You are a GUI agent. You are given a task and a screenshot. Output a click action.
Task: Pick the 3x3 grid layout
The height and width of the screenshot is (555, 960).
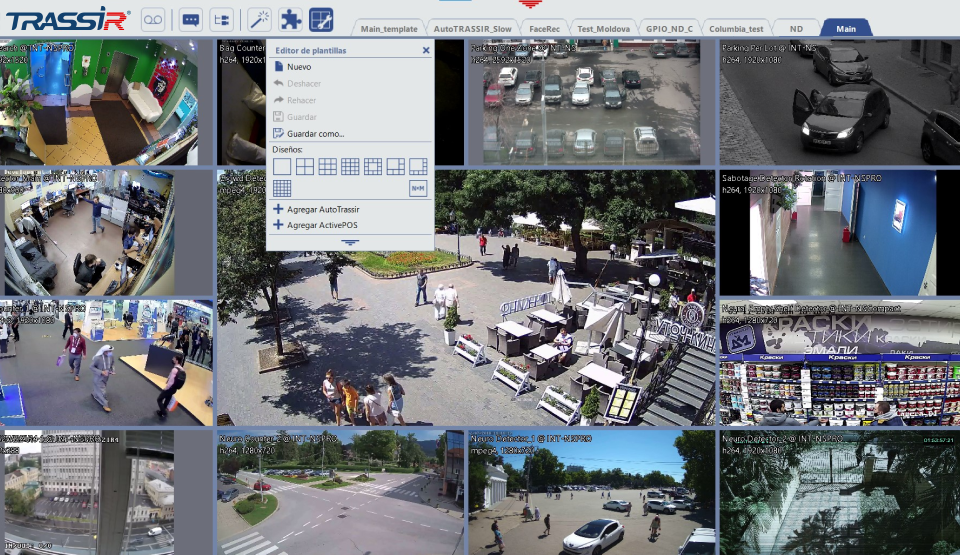coord(327,166)
